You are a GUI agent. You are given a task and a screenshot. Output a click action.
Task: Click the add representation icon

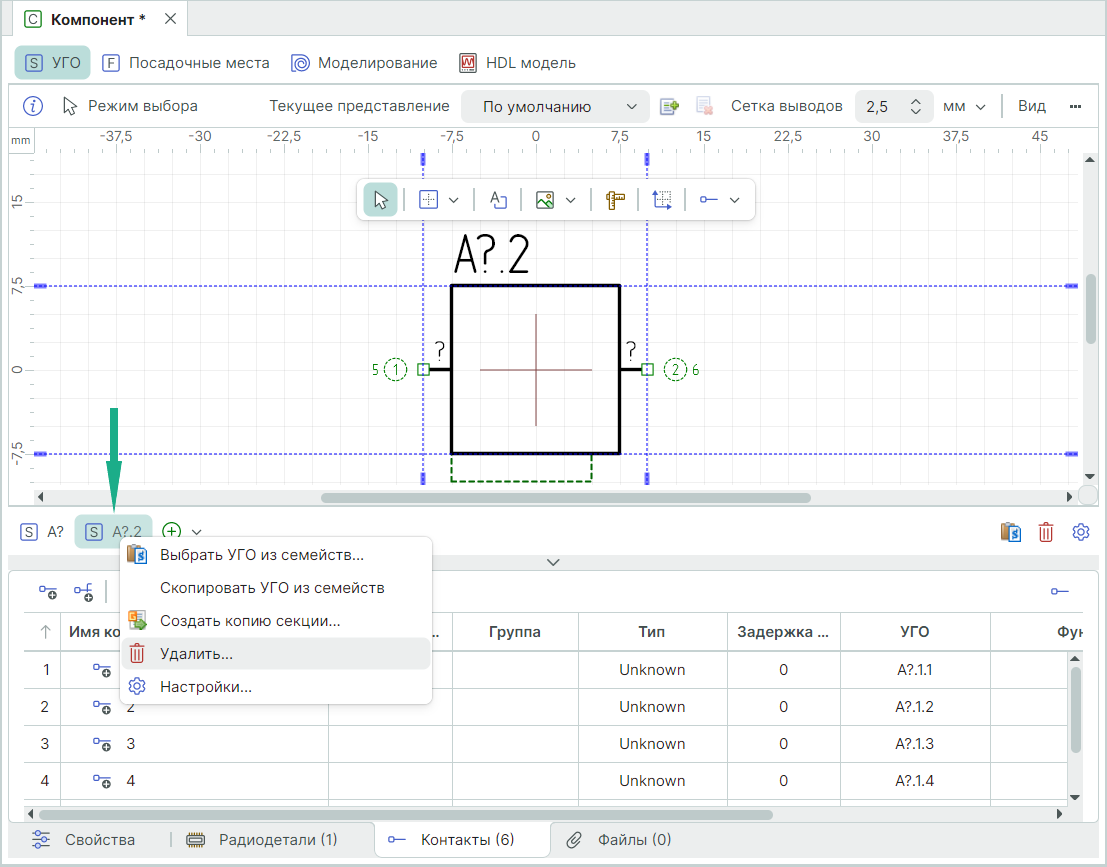tap(669, 106)
